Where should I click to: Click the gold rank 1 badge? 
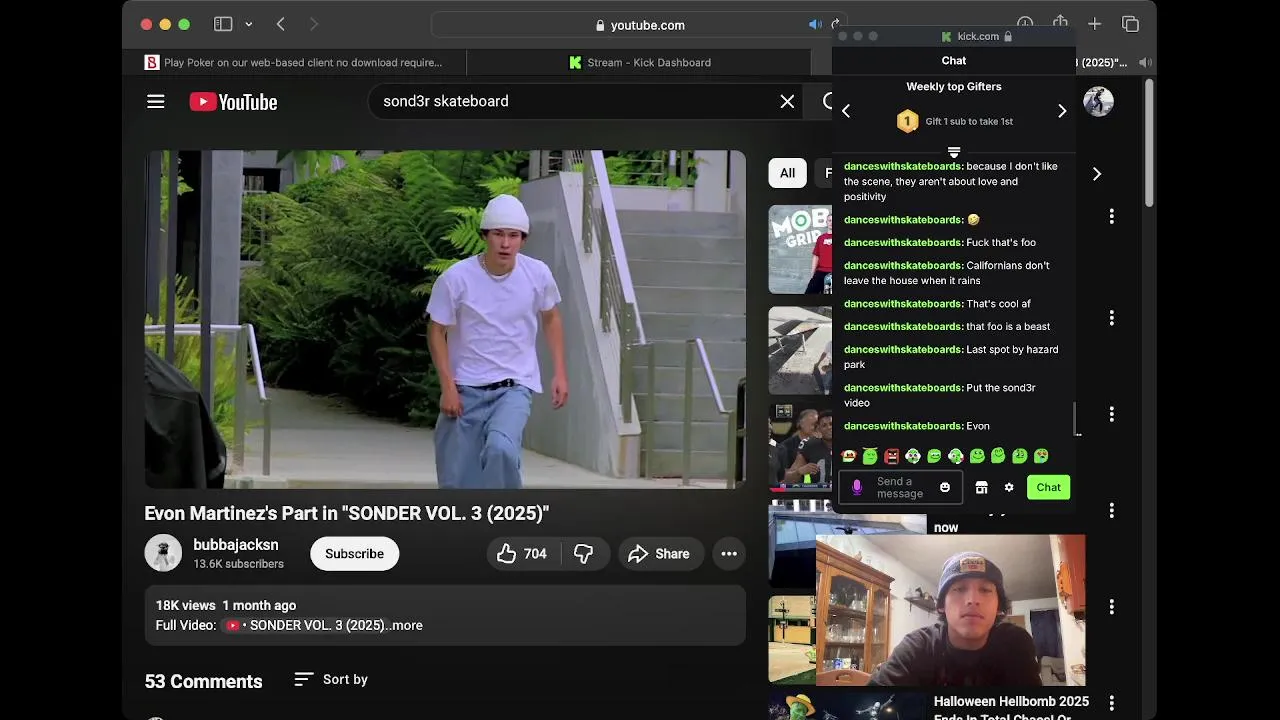(x=907, y=122)
